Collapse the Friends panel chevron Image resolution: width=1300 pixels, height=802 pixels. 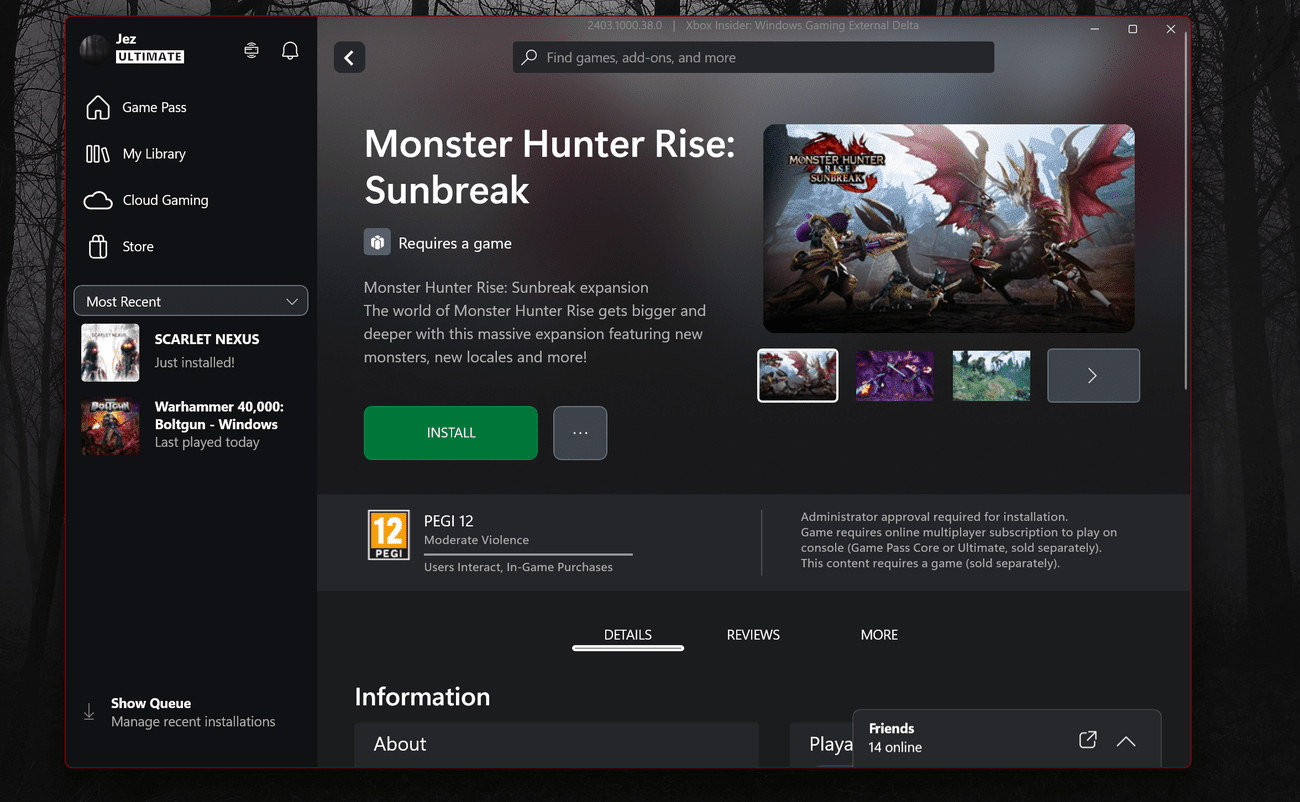click(1126, 741)
